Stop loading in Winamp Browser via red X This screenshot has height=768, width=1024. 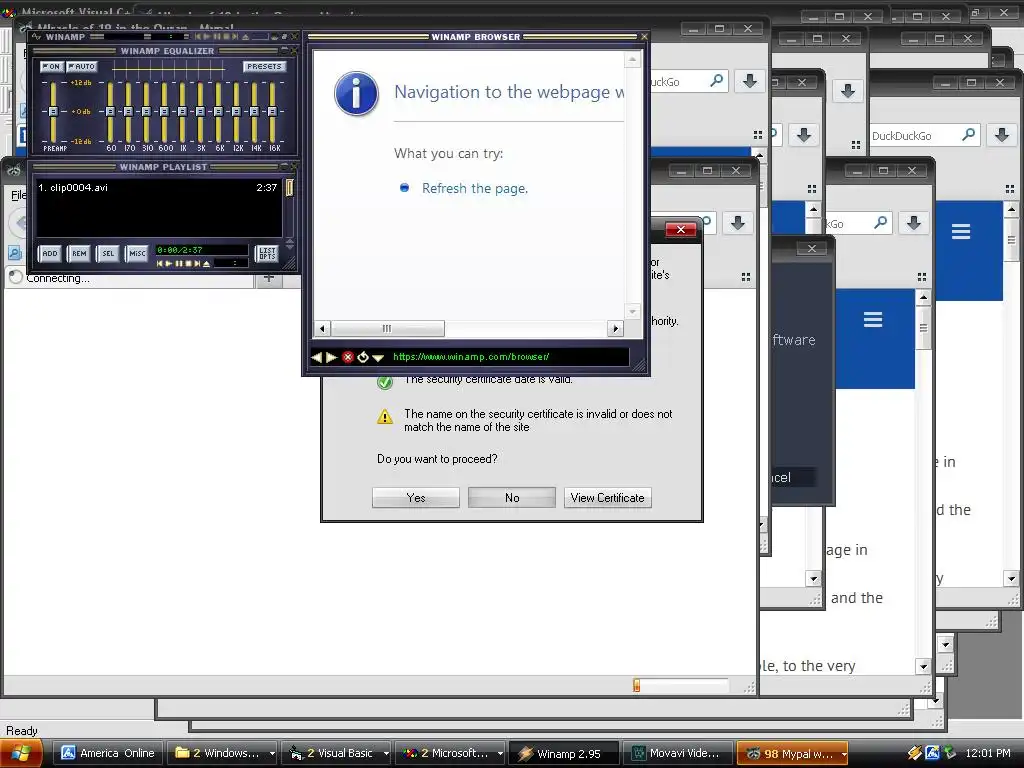tap(347, 357)
